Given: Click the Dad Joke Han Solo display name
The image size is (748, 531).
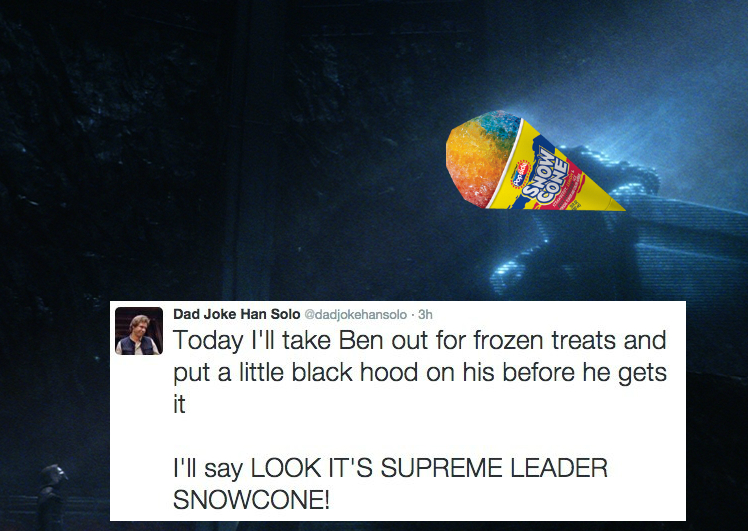Looking at the screenshot, I should (236, 314).
